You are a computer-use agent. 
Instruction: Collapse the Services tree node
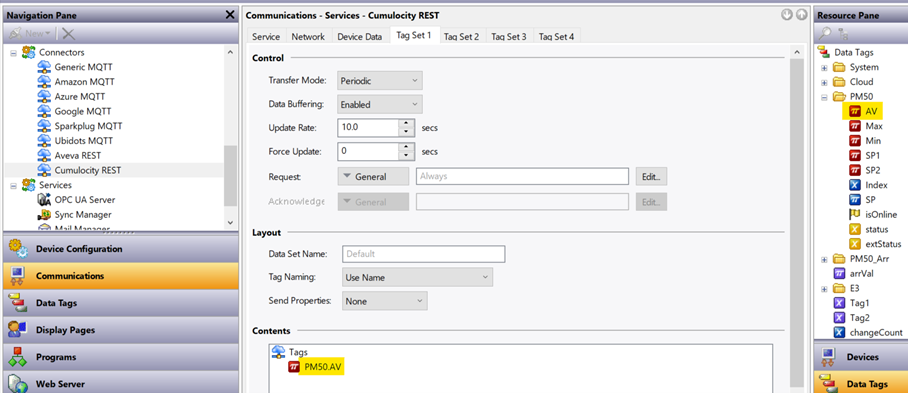(x=13, y=185)
